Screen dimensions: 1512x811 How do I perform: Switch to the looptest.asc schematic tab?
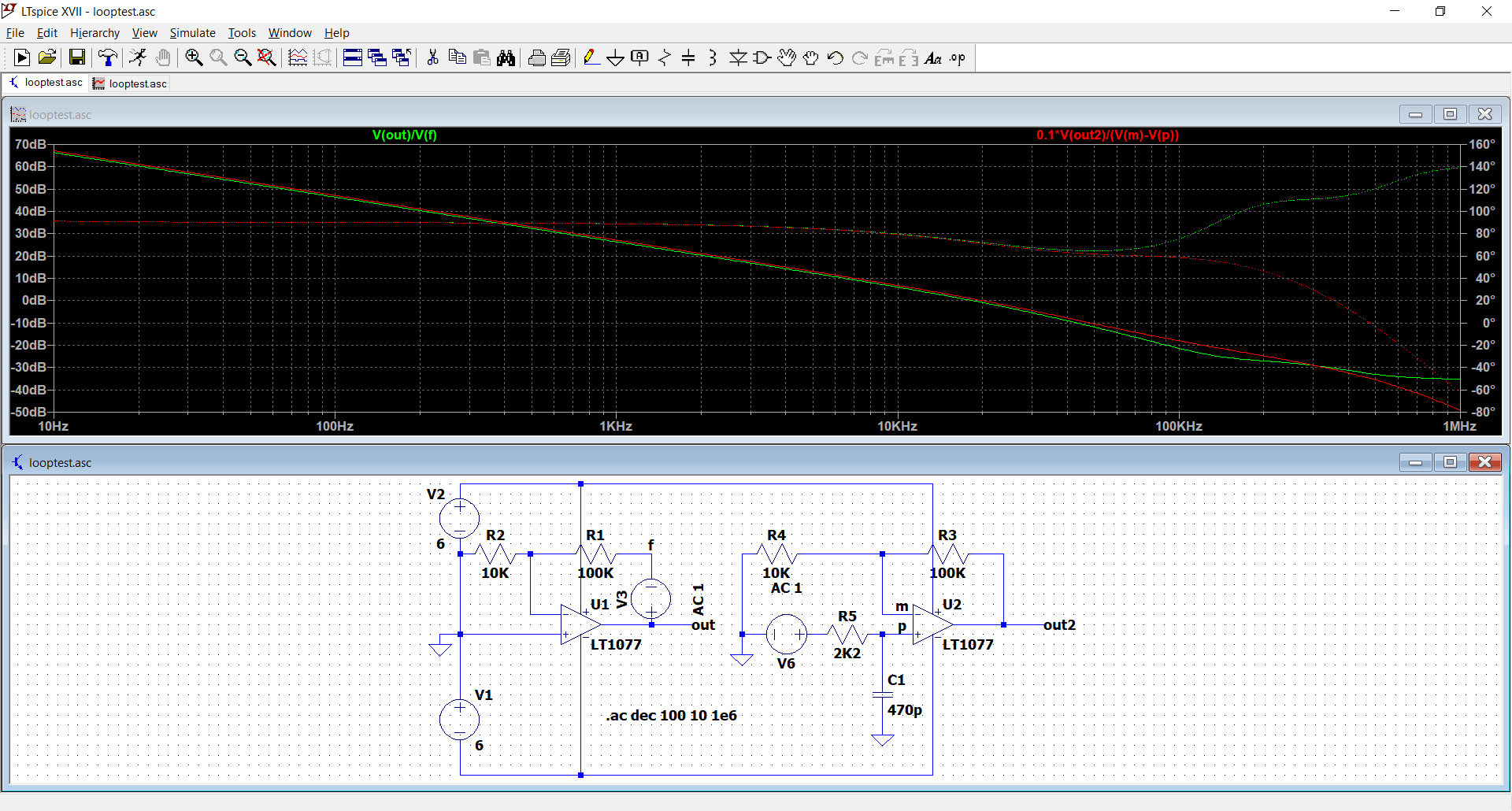click(46, 83)
